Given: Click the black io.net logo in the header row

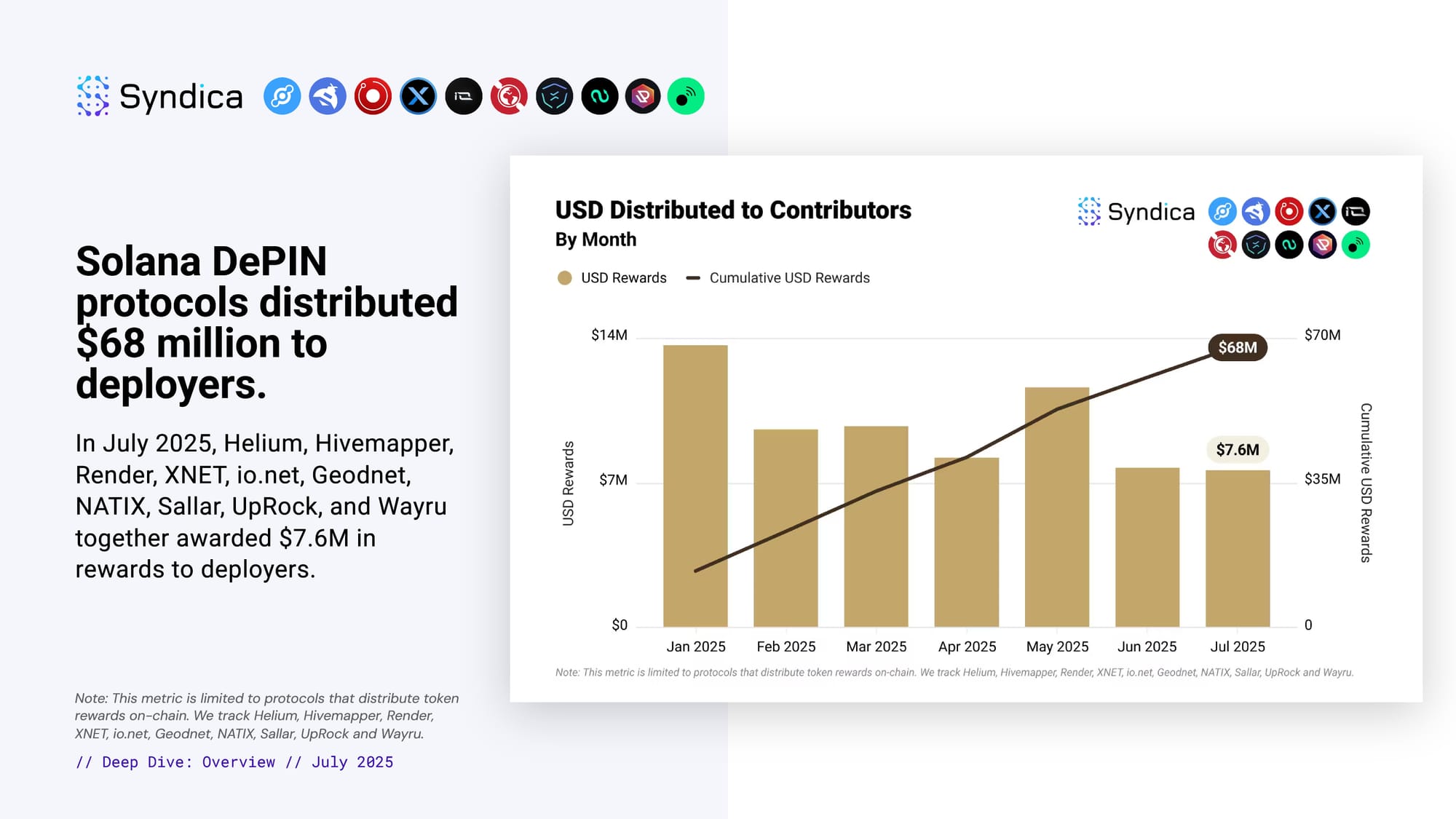Looking at the screenshot, I should (464, 96).
